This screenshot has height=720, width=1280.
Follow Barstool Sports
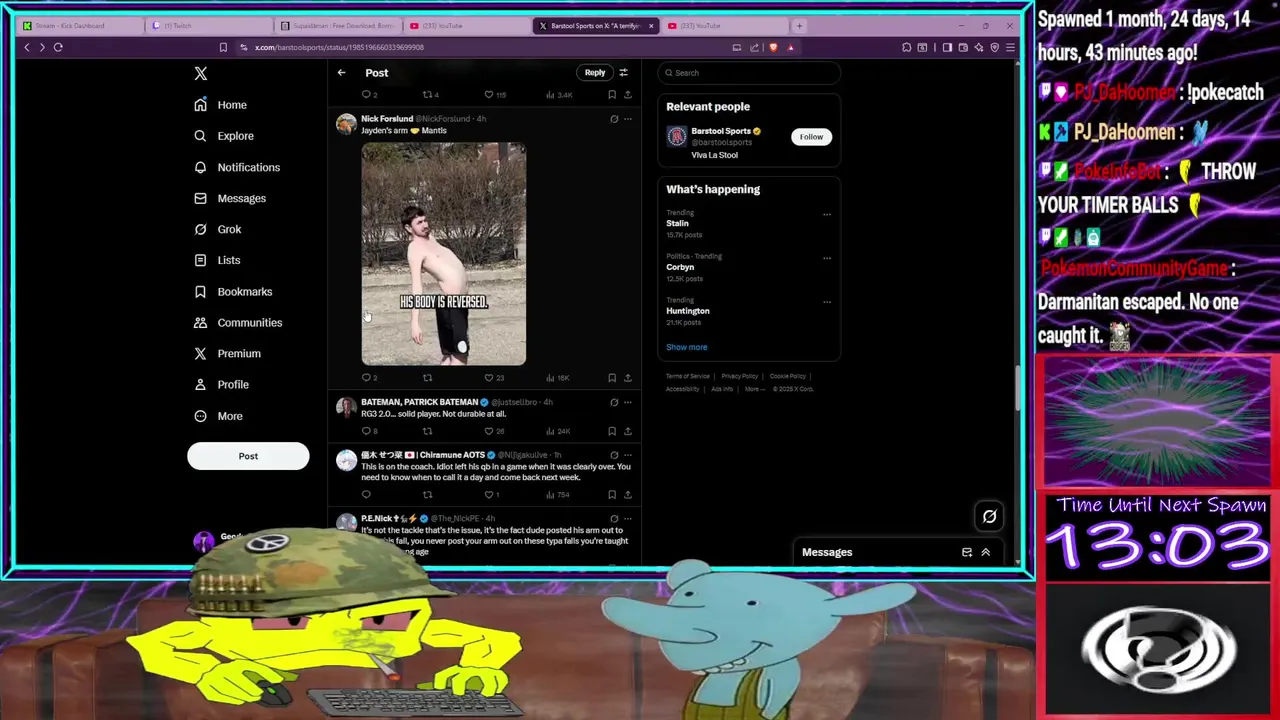(811, 137)
